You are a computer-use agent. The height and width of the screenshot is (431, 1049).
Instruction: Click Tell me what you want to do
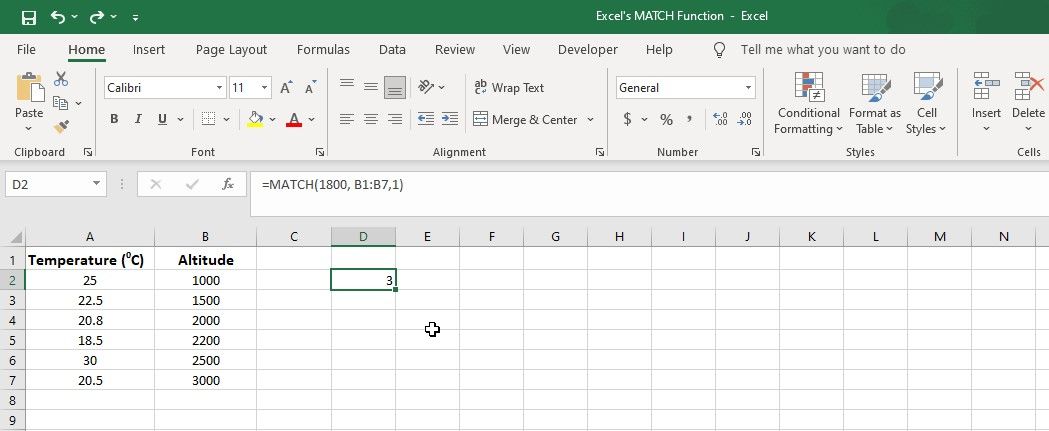coord(823,50)
